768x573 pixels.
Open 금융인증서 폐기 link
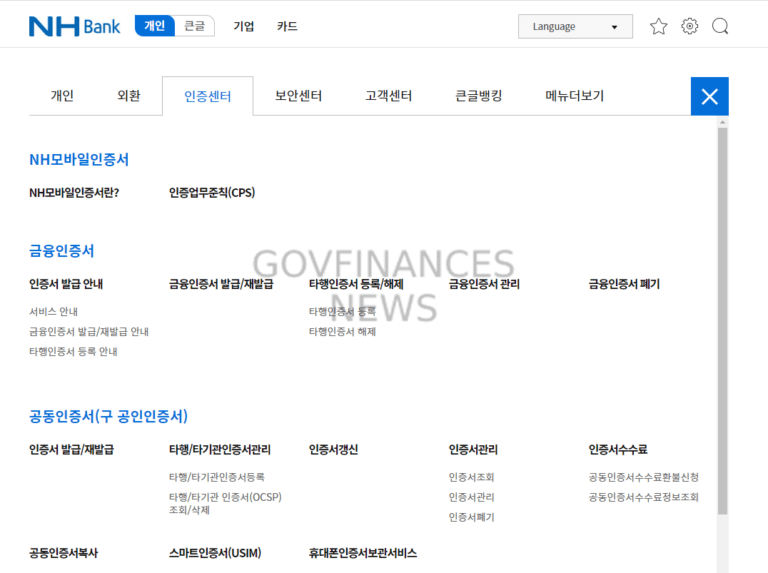(624, 284)
